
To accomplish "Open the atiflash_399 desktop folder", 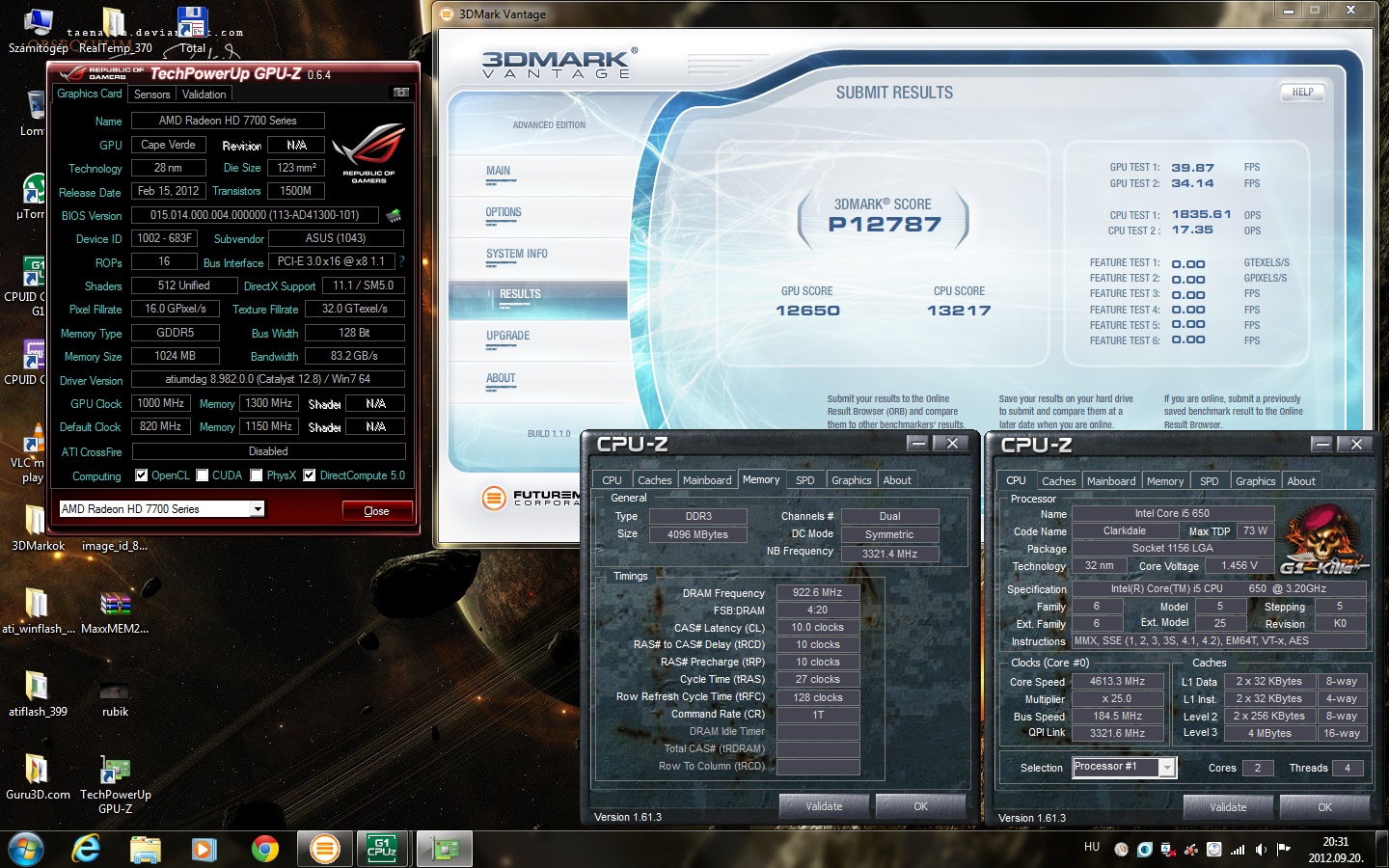I will [38, 692].
